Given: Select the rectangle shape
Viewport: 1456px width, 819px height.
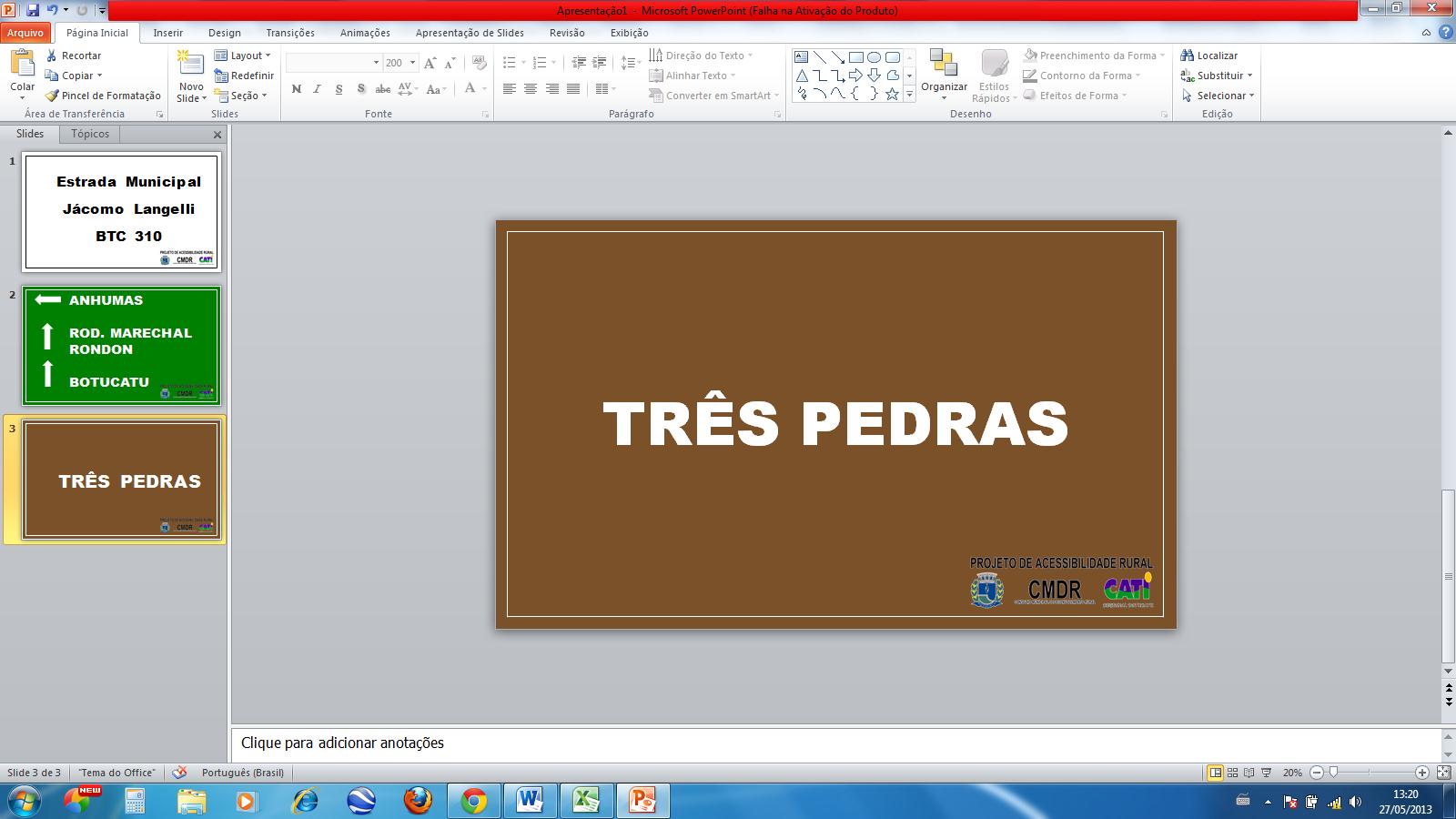Looking at the screenshot, I should [x=856, y=56].
